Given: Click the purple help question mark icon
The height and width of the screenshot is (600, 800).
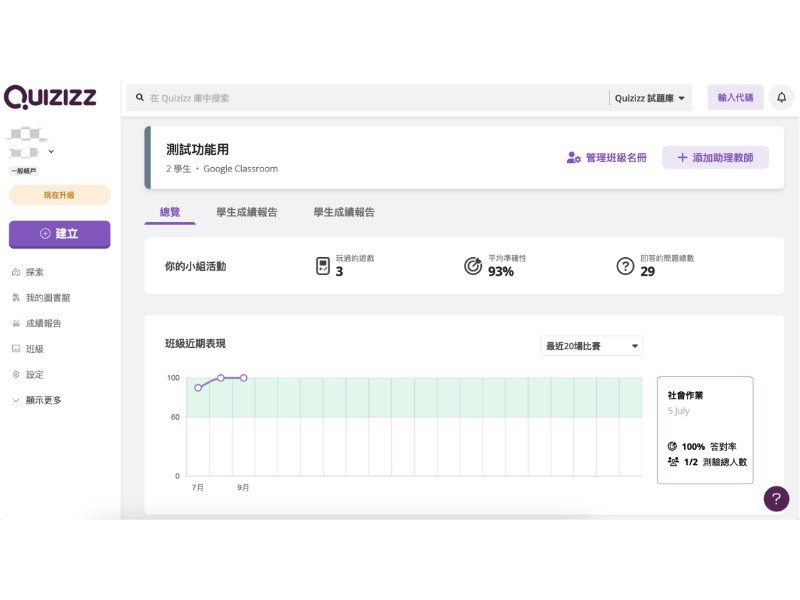Looking at the screenshot, I should [x=776, y=499].
